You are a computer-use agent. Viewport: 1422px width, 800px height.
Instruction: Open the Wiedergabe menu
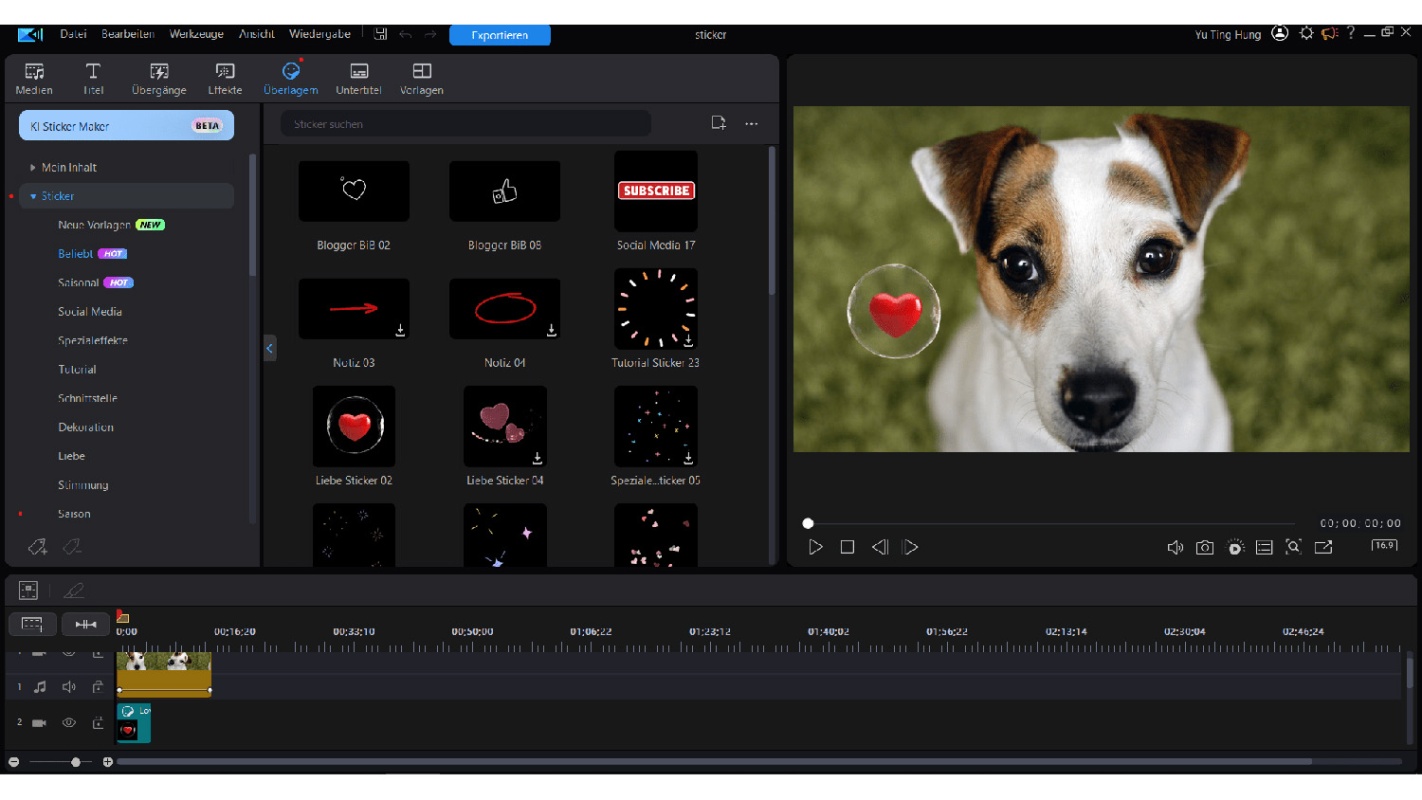pos(320,34)
